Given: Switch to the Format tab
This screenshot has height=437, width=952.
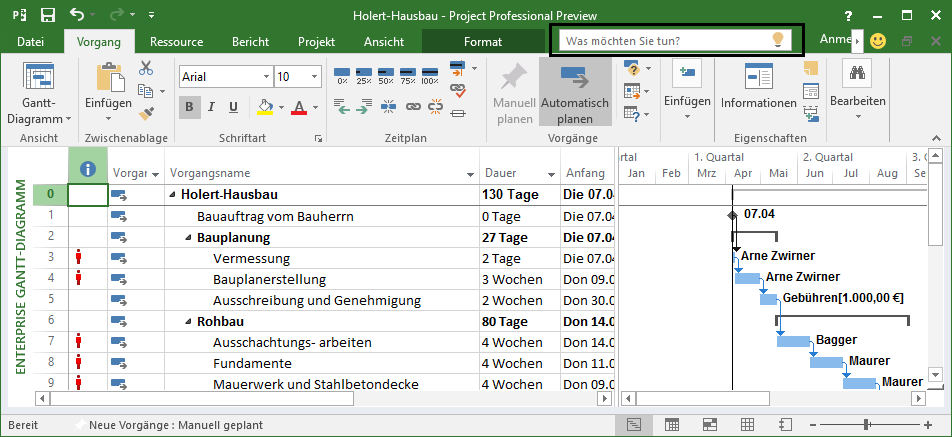Looking at the screenshot, I should [483, 42].
